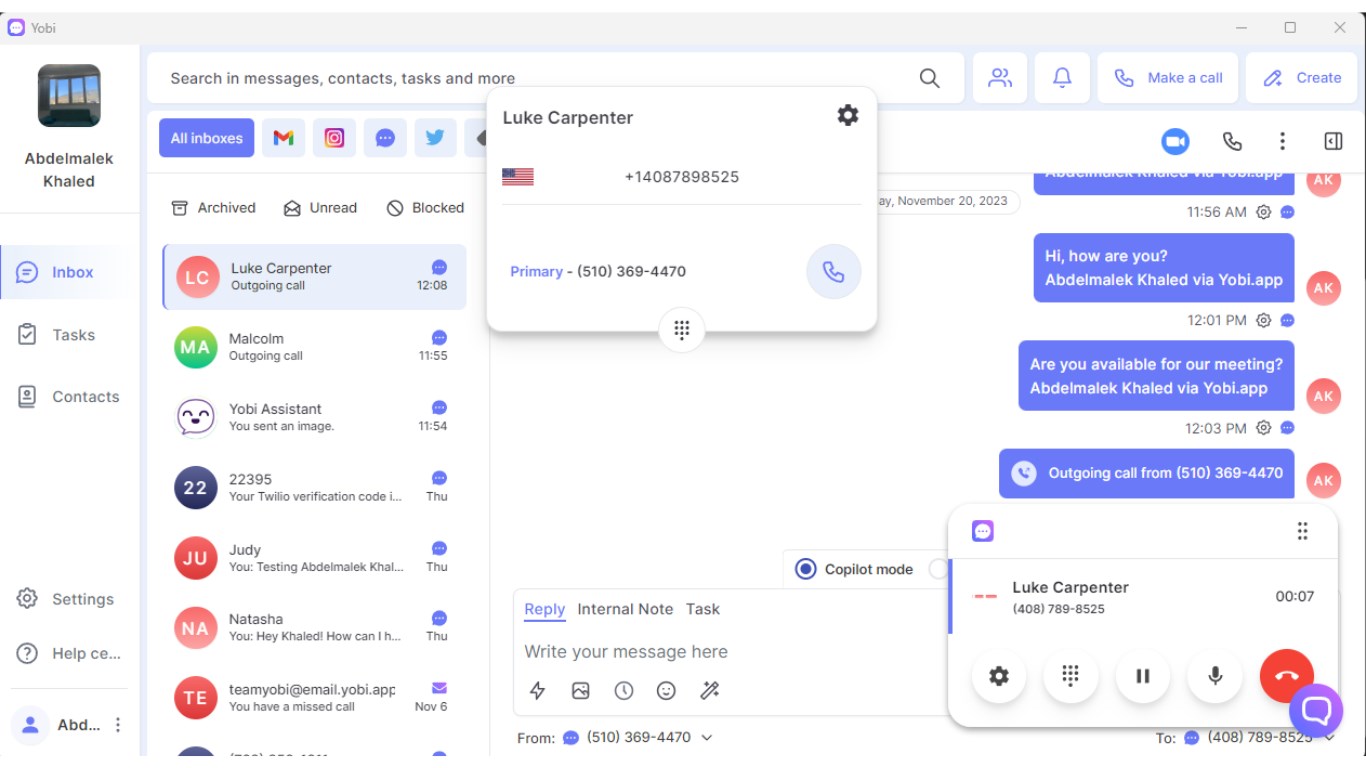1366x768 pixels.
Task: Click the Create button
Action: coord(1301,78)
